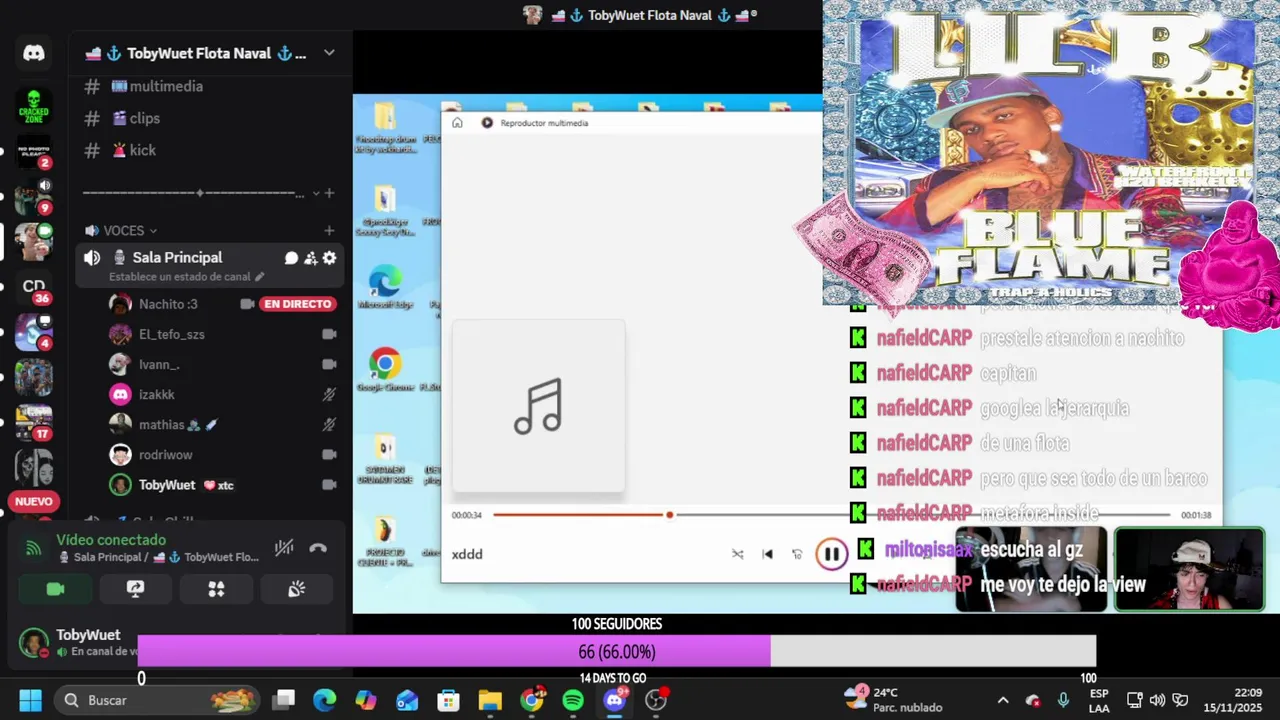The image size is (1280, 720).
Task: Click the voice connection signal icon
Action: tap(33, 548)
